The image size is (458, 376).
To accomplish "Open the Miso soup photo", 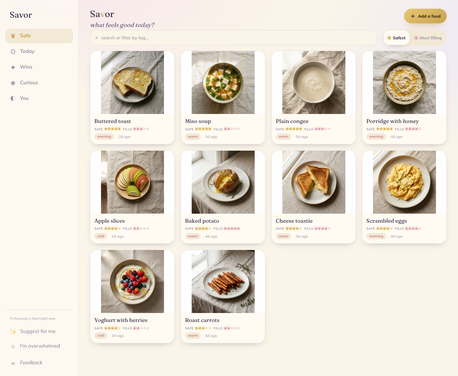I will [223, 82].
